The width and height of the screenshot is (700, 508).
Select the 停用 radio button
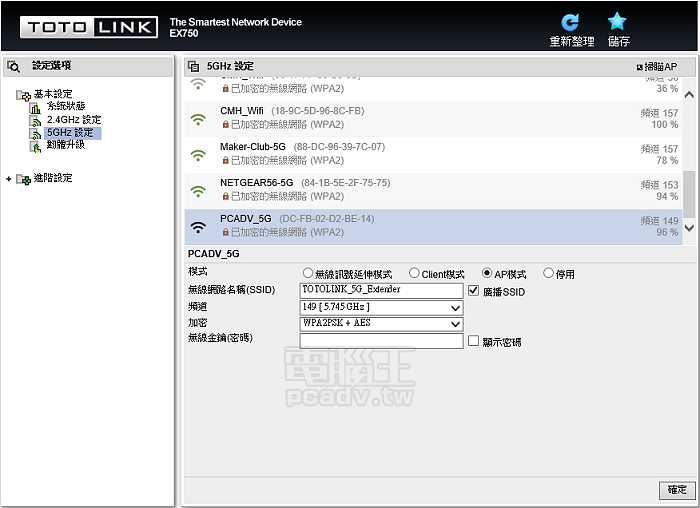click(548, 274)
